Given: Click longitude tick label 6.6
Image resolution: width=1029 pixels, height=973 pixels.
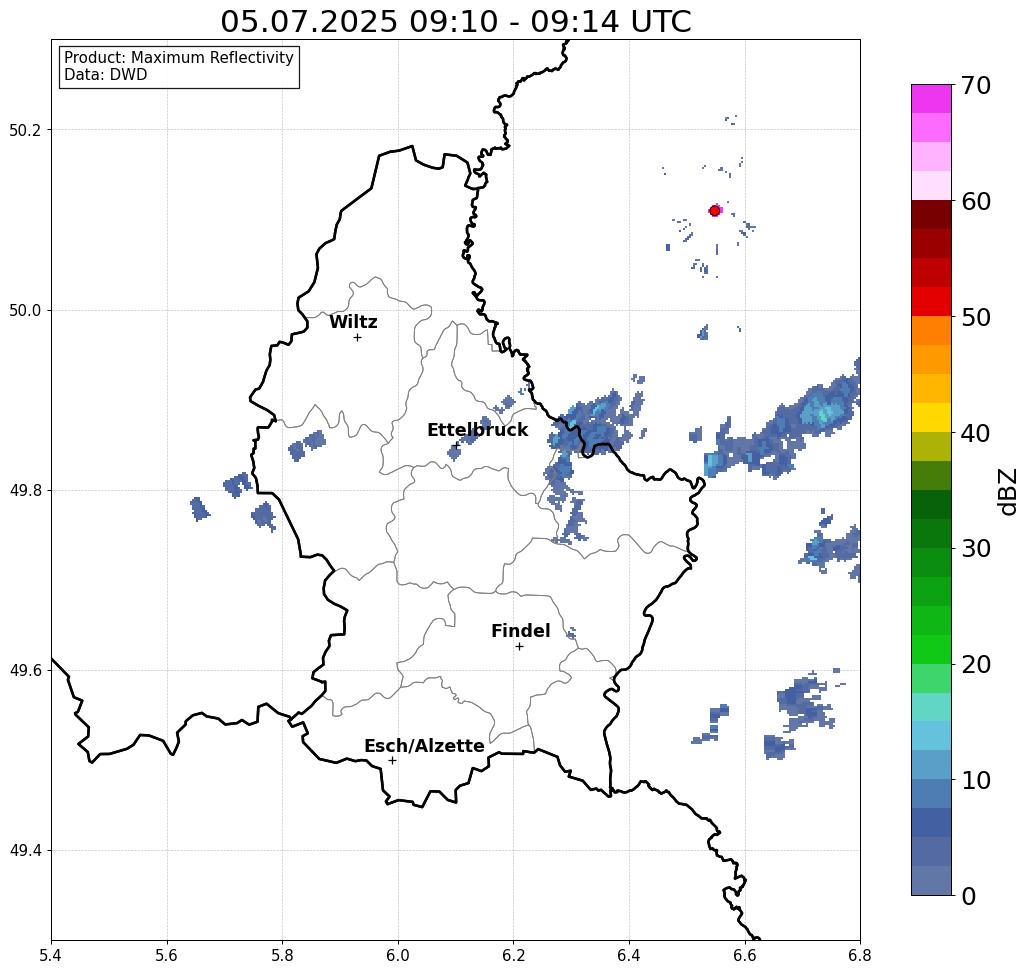Looking at the screenshot, I should click(745, 955).
